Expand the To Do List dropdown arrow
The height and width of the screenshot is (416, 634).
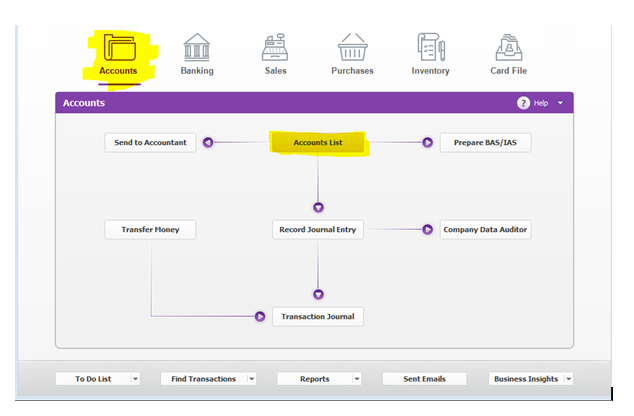tap(135, 379)
